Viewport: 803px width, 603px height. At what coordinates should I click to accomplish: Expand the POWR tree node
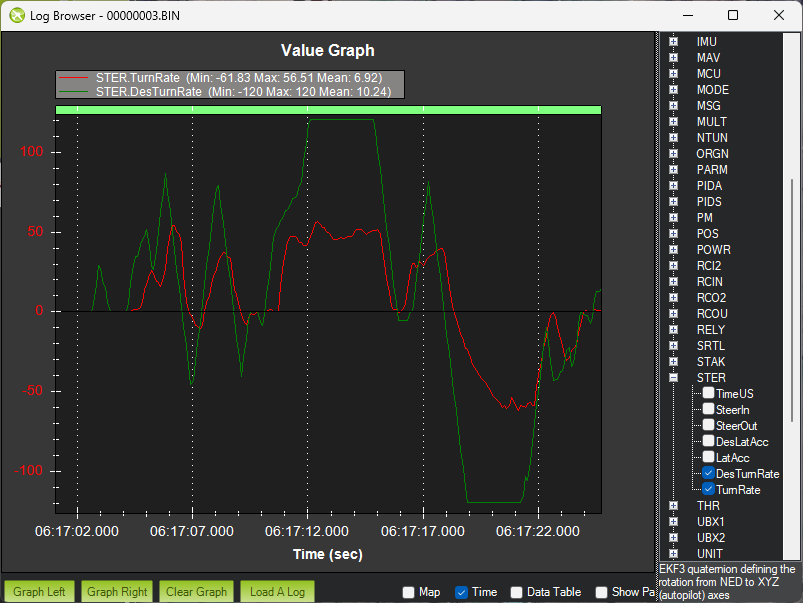[x=673, y=249]
